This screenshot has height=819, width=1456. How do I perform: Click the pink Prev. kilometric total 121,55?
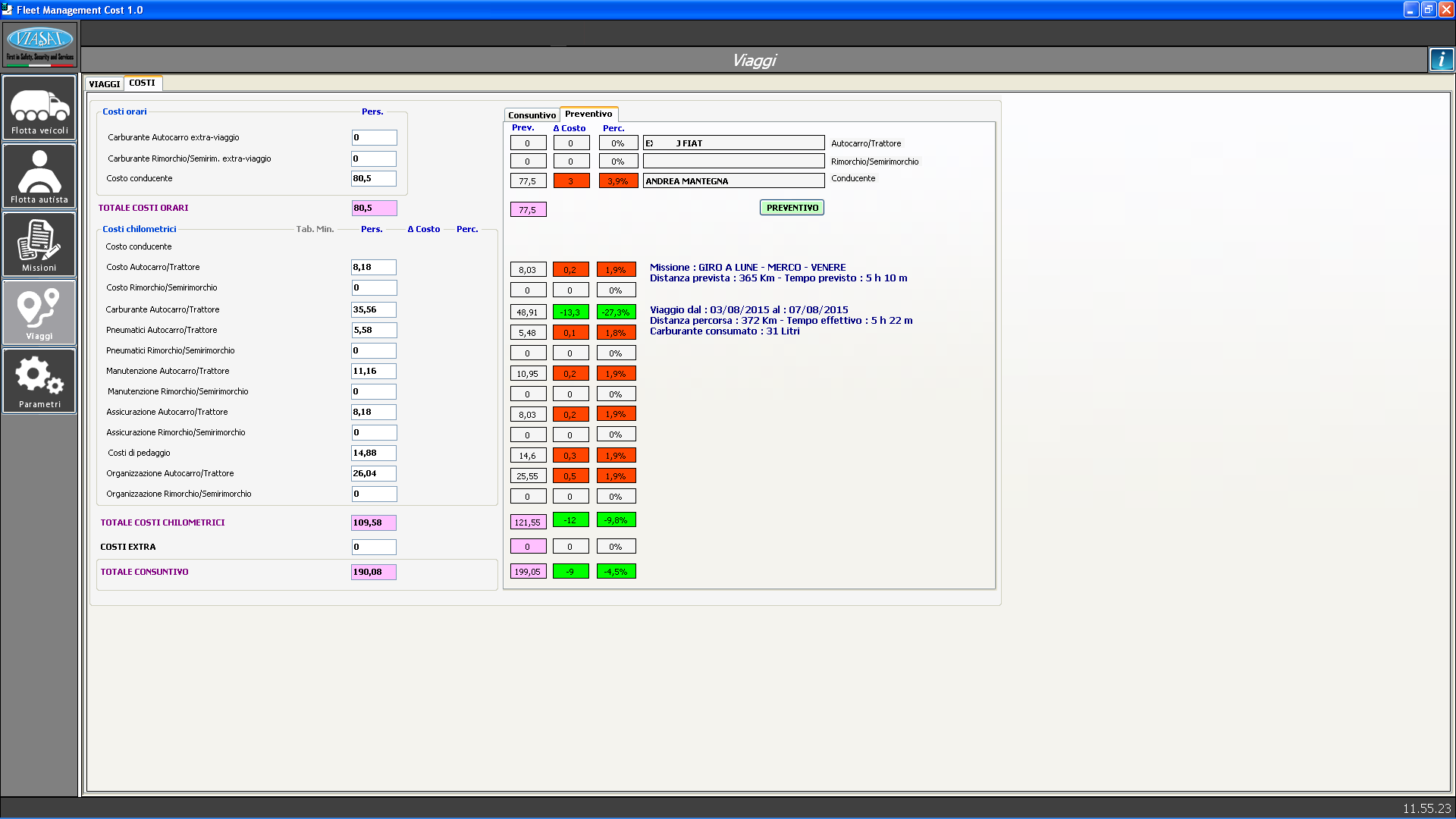click(528, 522)
